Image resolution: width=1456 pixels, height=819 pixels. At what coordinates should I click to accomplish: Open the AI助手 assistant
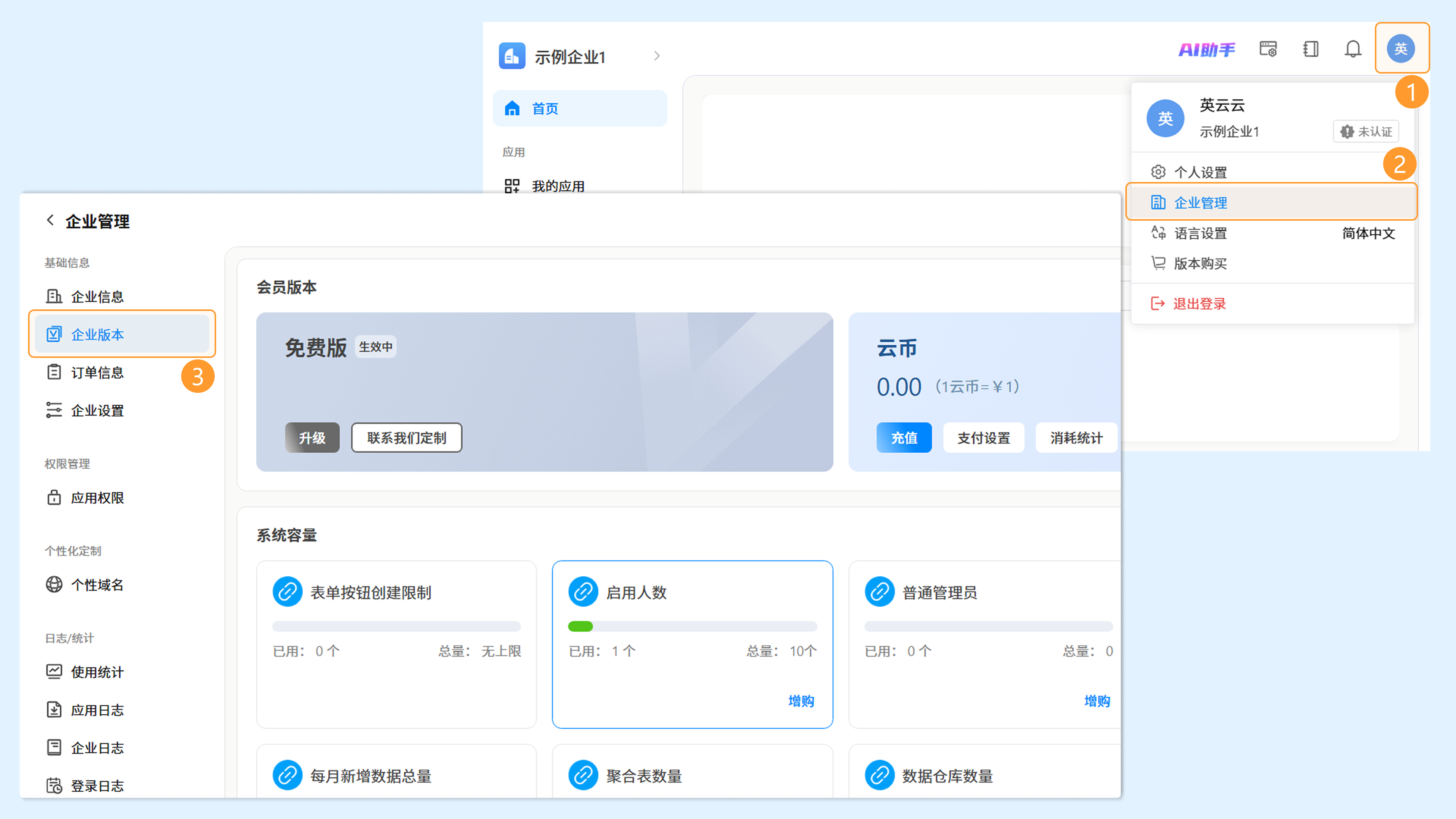tap(1206, 50)
